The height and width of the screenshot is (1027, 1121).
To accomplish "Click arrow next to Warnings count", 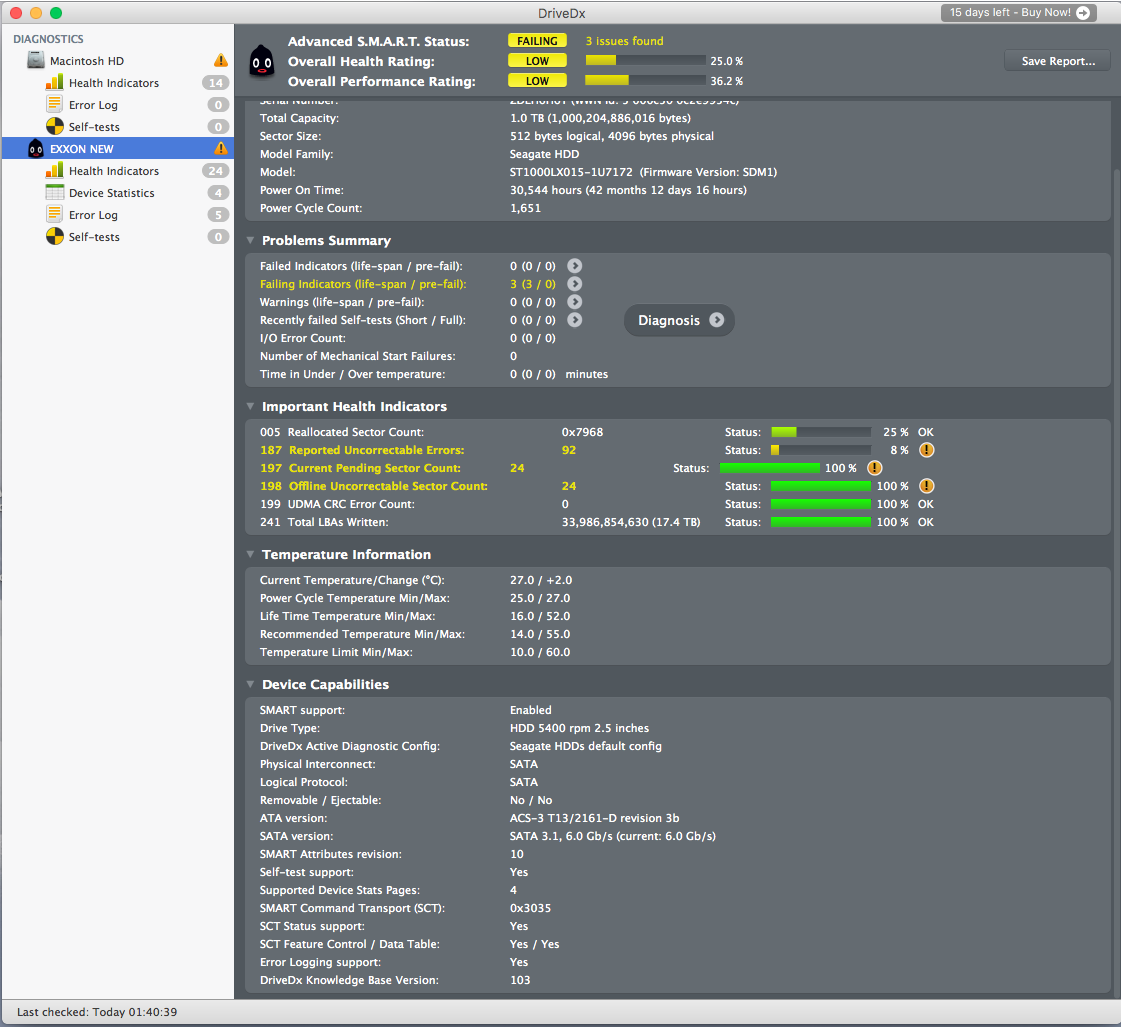I will (574, 302).
